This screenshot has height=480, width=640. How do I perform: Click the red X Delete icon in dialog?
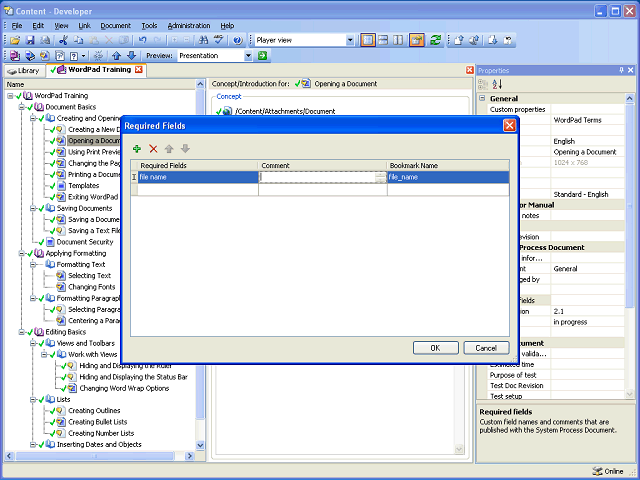pos(153,149)
